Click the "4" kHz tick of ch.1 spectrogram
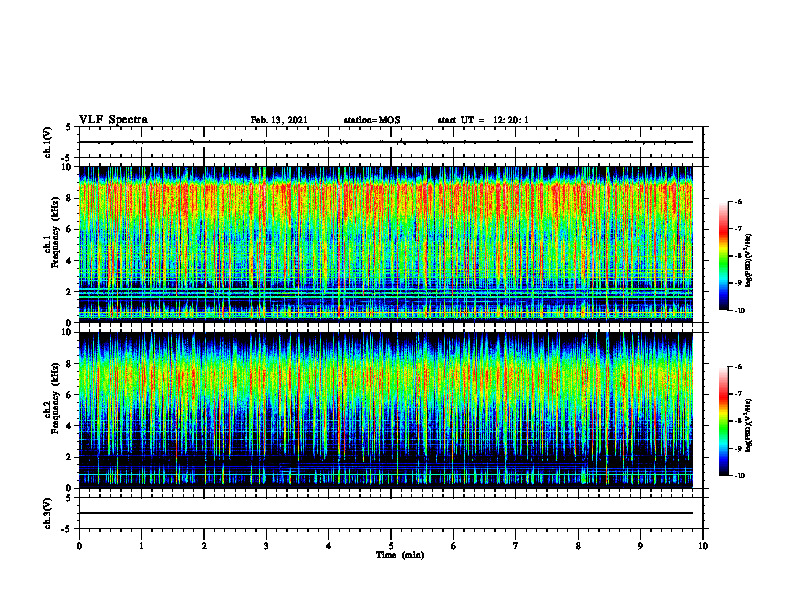This screenshot has width=792, height=612. pyautogui.click(x=70, y=261)
